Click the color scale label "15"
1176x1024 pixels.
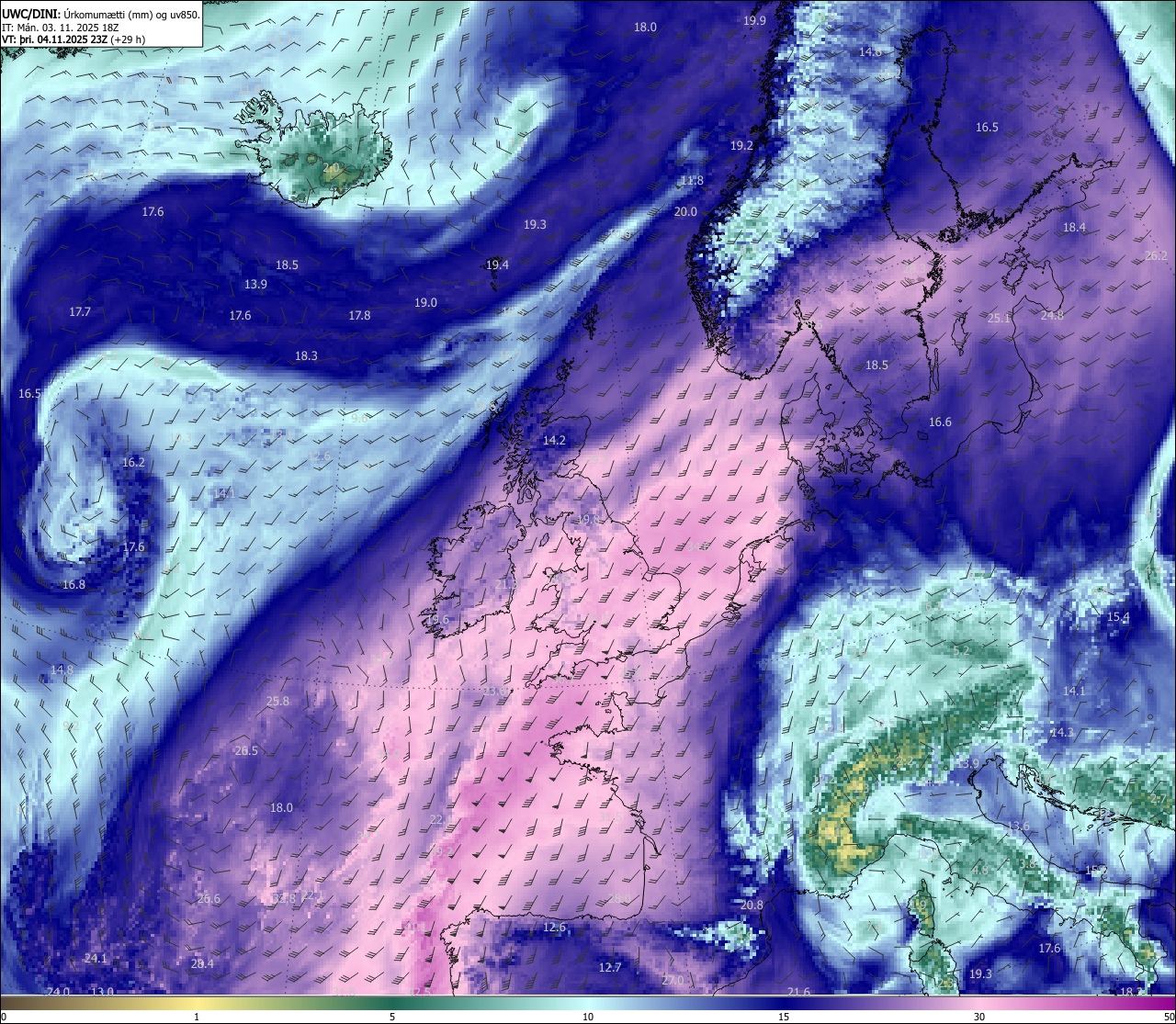pos(784,1017)
